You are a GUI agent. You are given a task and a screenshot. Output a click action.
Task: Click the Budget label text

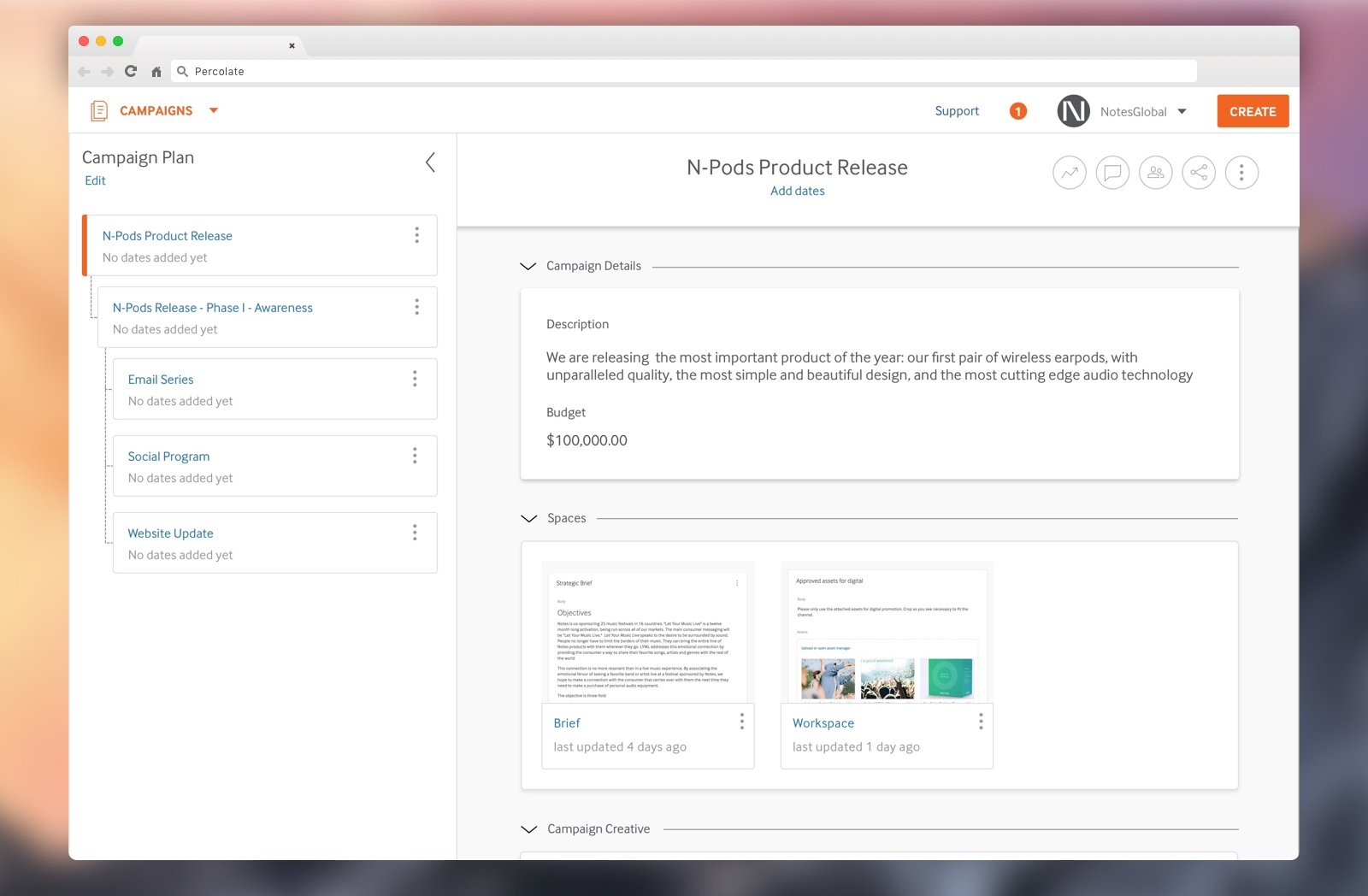coord(566,412)
